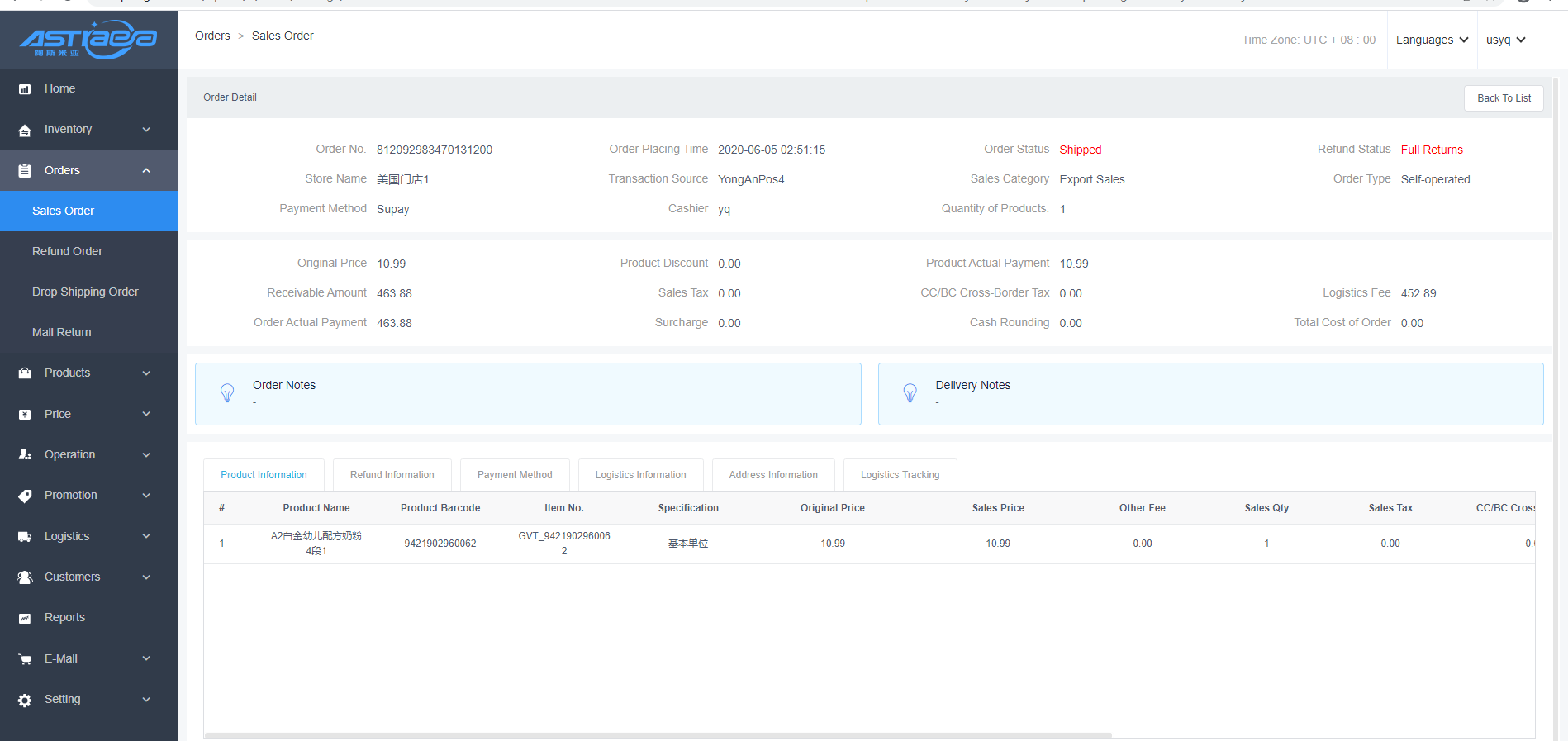Click the Inventory warehouse icon
Screen dimensions: 1568x741
click(x=25, y=130)
